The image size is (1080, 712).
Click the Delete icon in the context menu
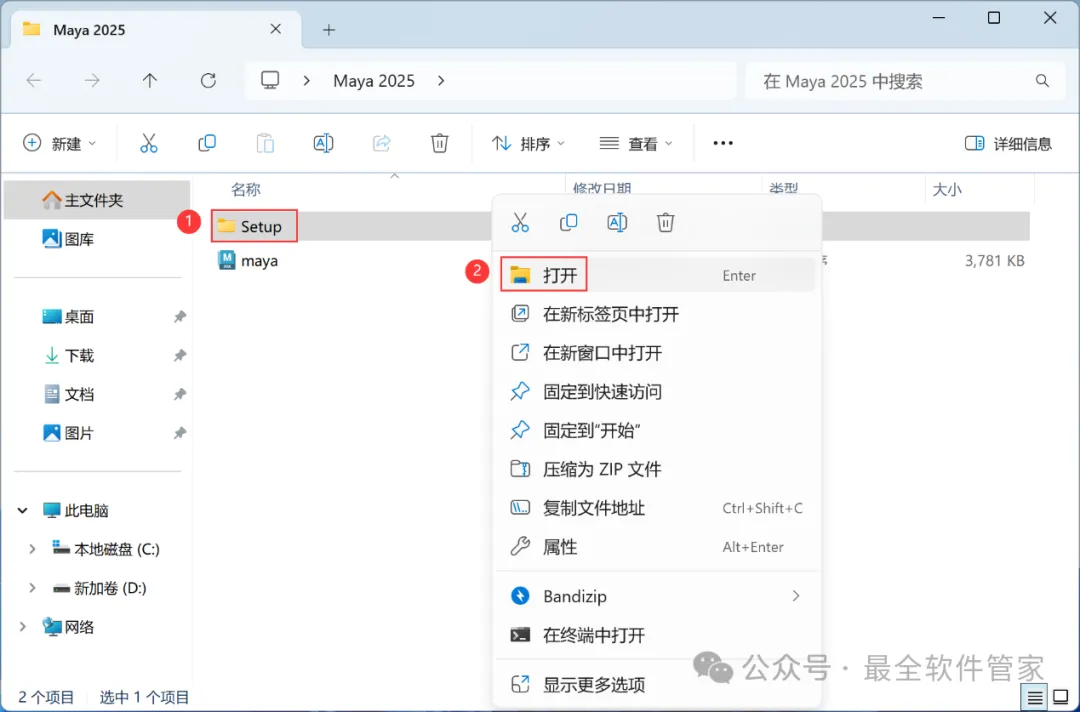(665, 222)
